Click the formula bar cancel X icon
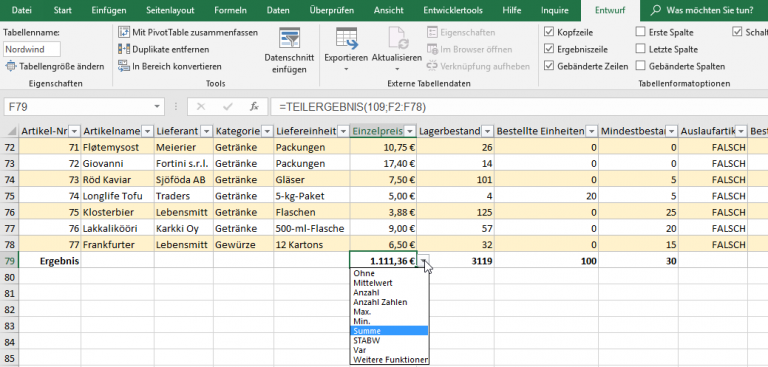This screenshot has width=768, height=367. tap(200, 106)
